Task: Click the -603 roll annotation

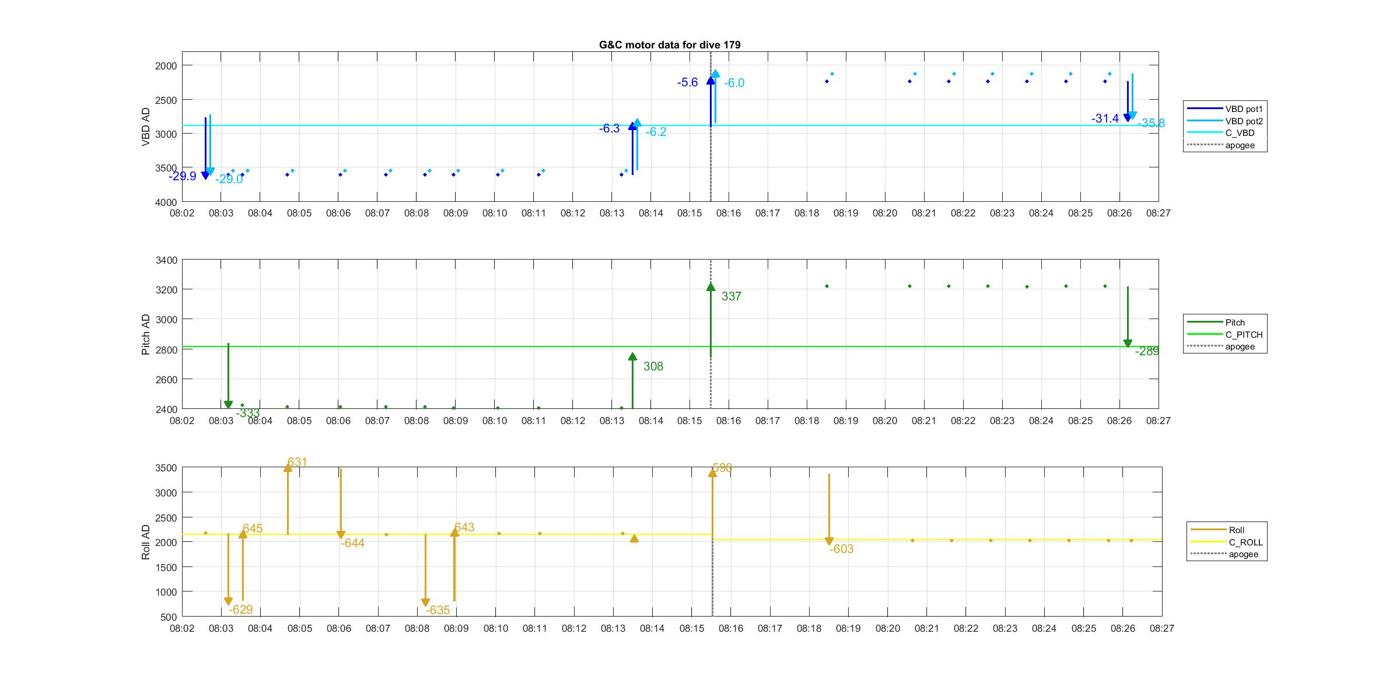Action: coord(842,548)
